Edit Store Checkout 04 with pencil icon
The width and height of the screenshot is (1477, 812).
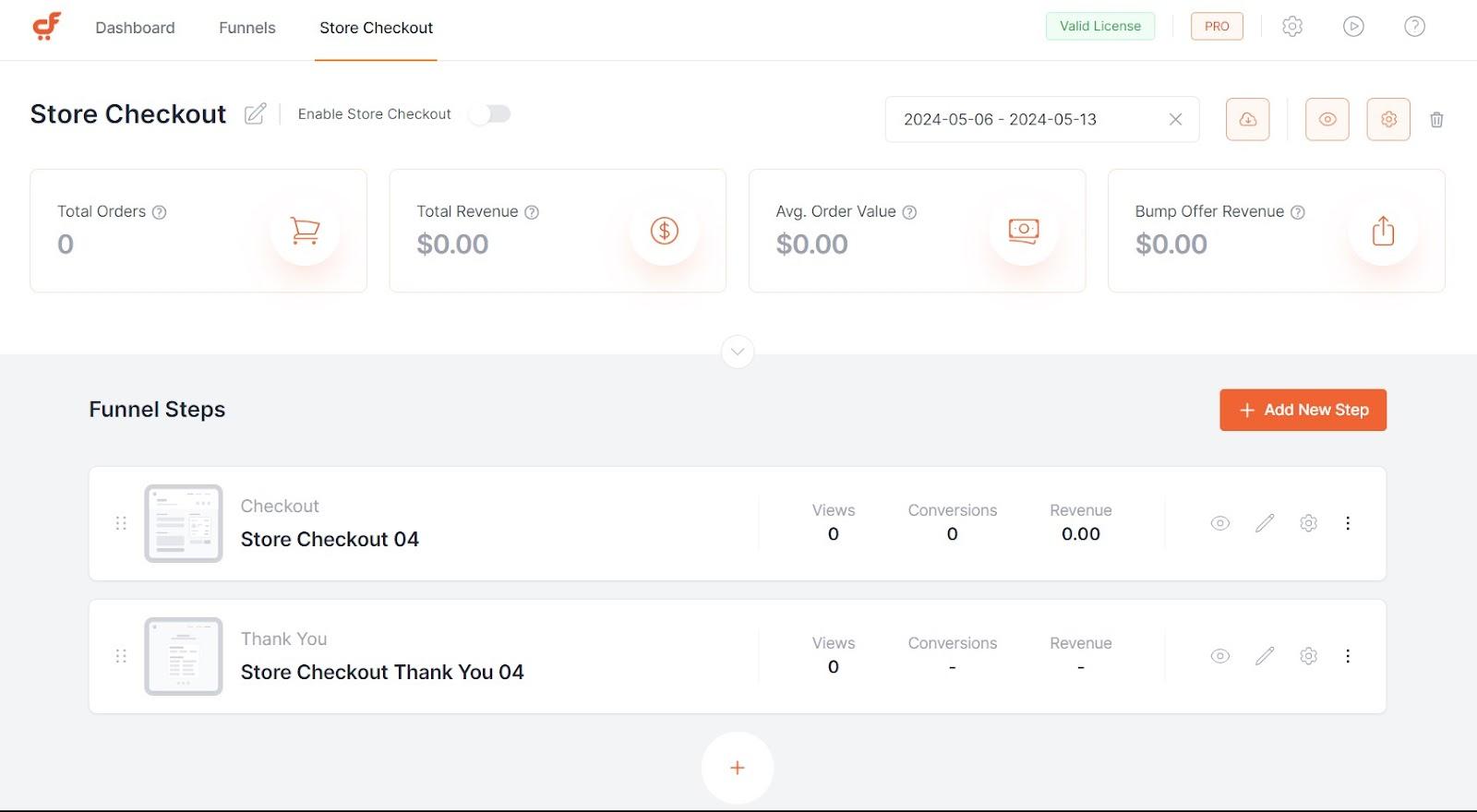1265,523
